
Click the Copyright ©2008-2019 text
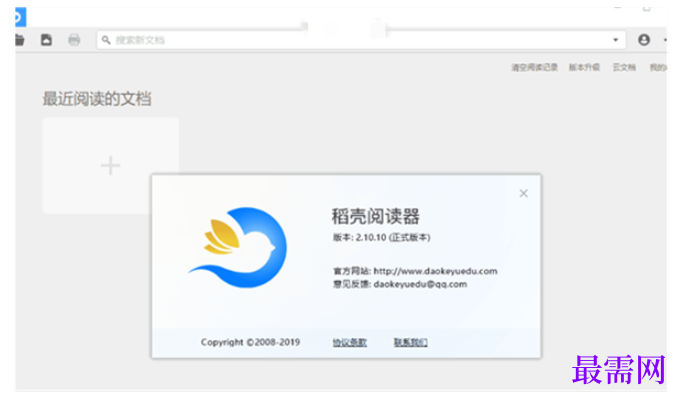[250, 343]
